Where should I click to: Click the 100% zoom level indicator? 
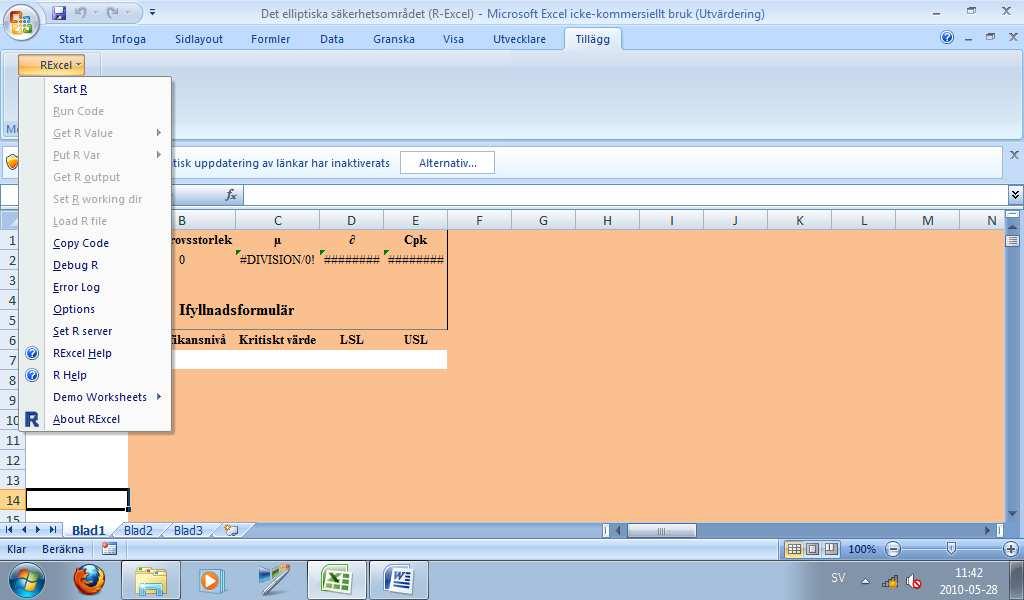click(862, 549)
